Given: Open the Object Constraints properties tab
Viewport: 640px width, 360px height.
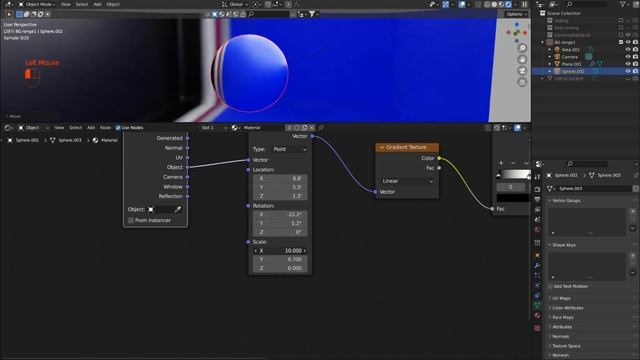Looking at the screenshot, I should [538, 296].
